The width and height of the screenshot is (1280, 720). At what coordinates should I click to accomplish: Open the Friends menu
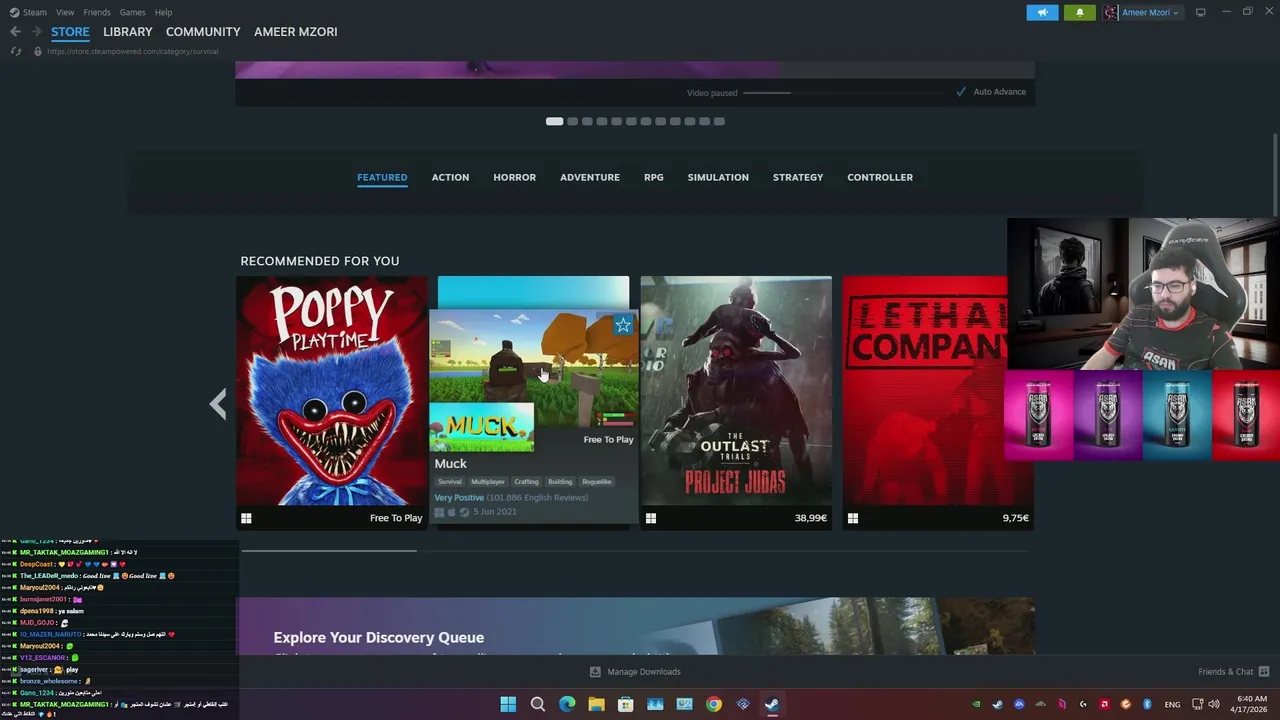pos(97,12)
